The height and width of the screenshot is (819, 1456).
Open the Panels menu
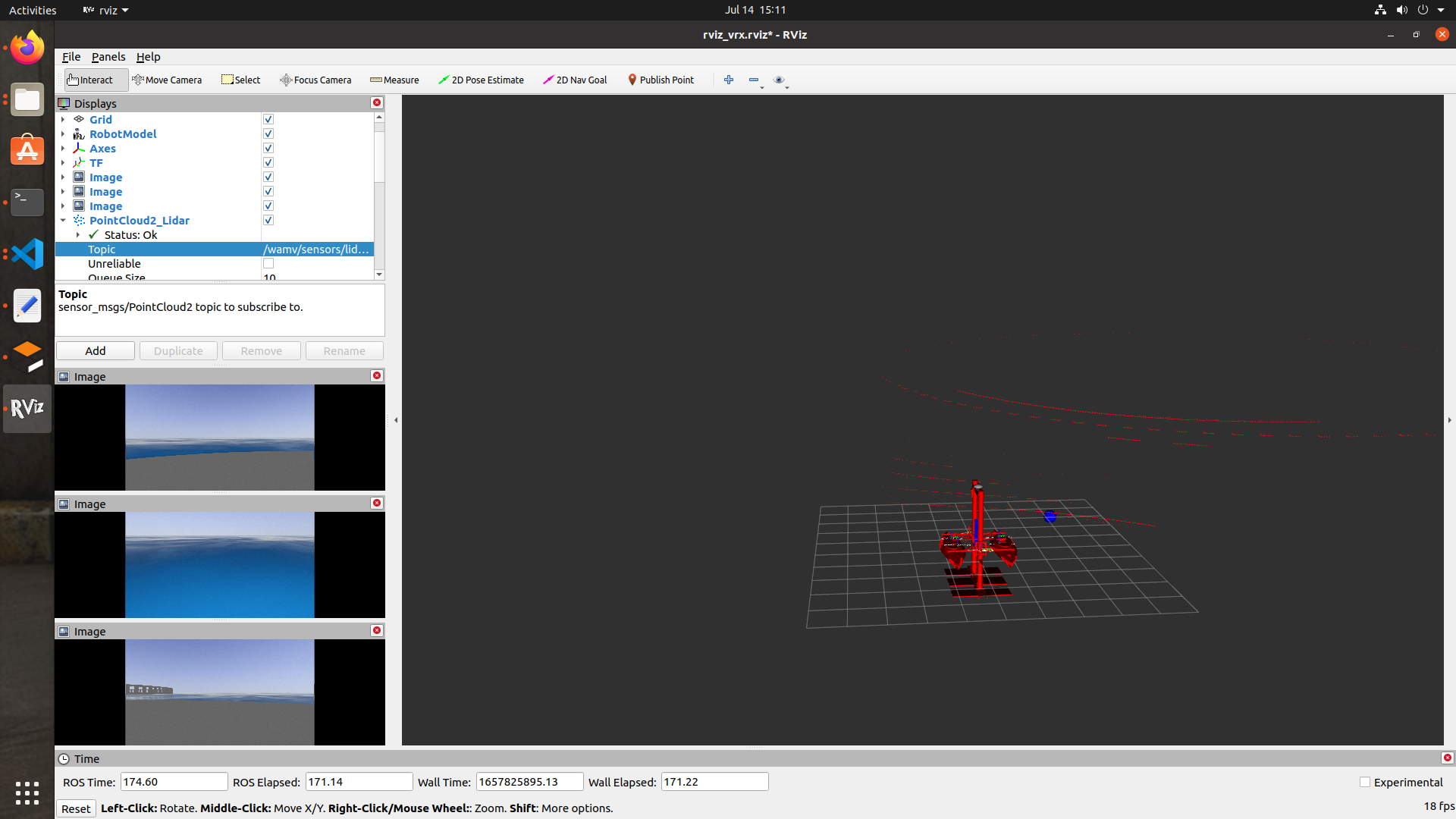tap(108, 57)
